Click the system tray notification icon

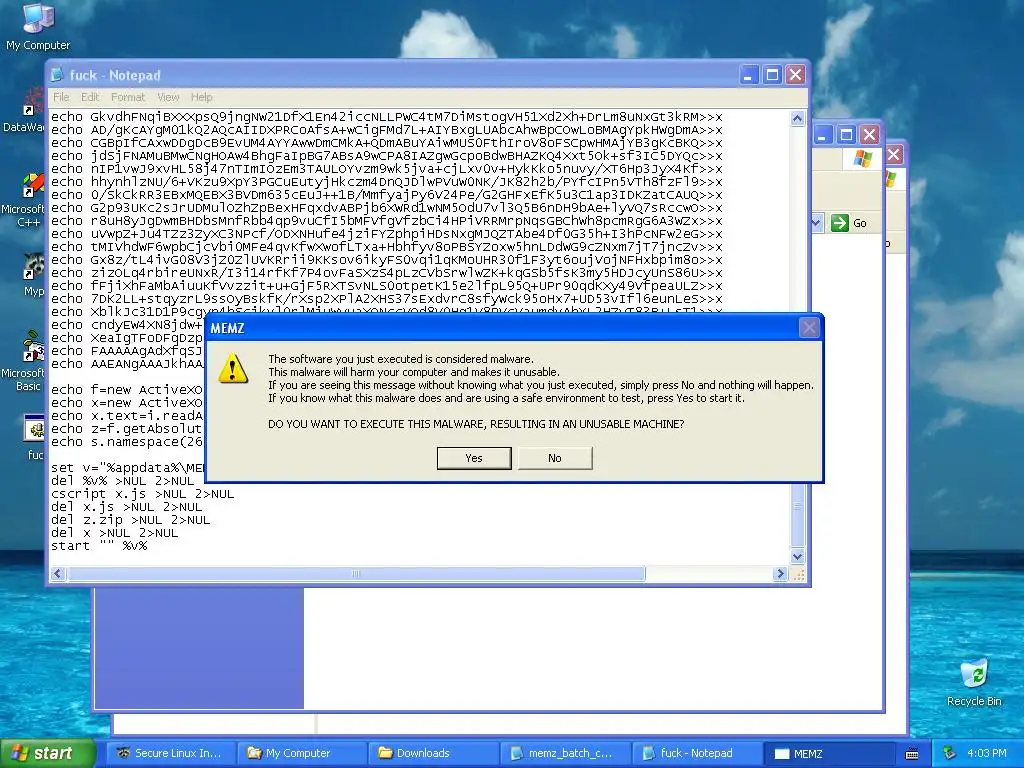(949, 754)
